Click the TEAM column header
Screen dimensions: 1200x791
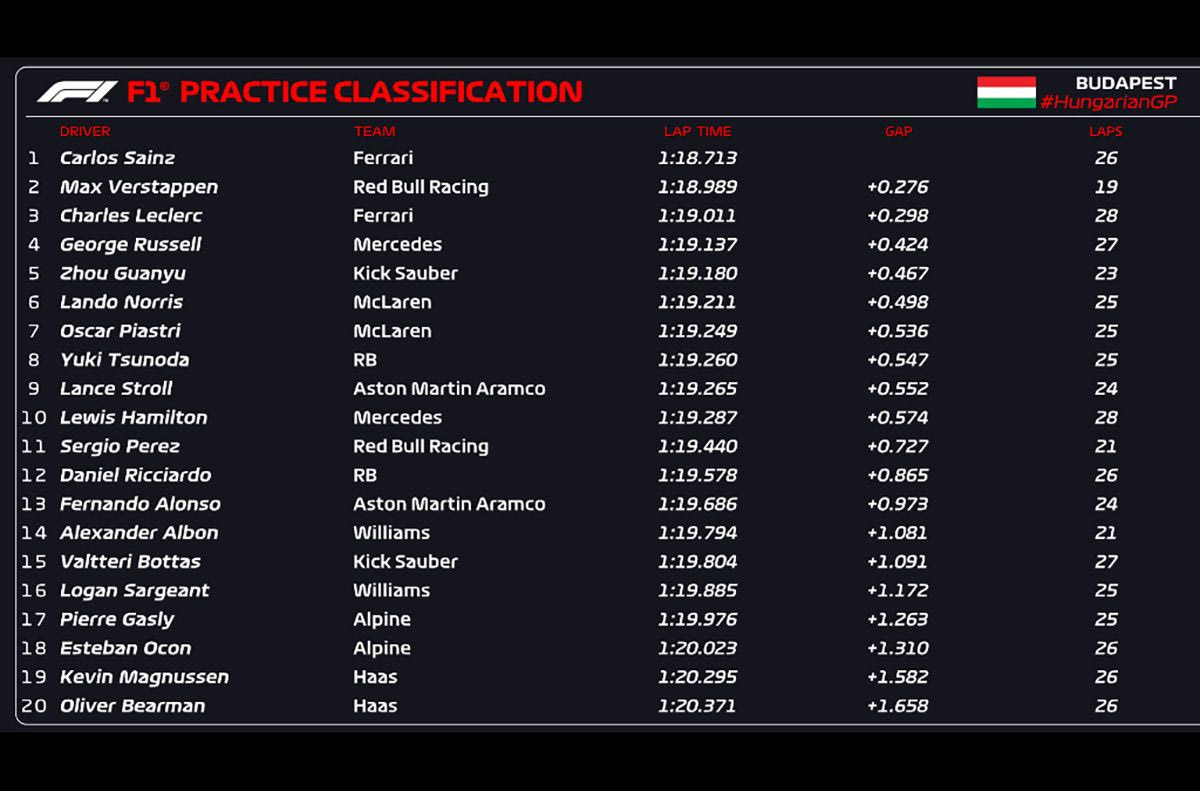(374, 131)
